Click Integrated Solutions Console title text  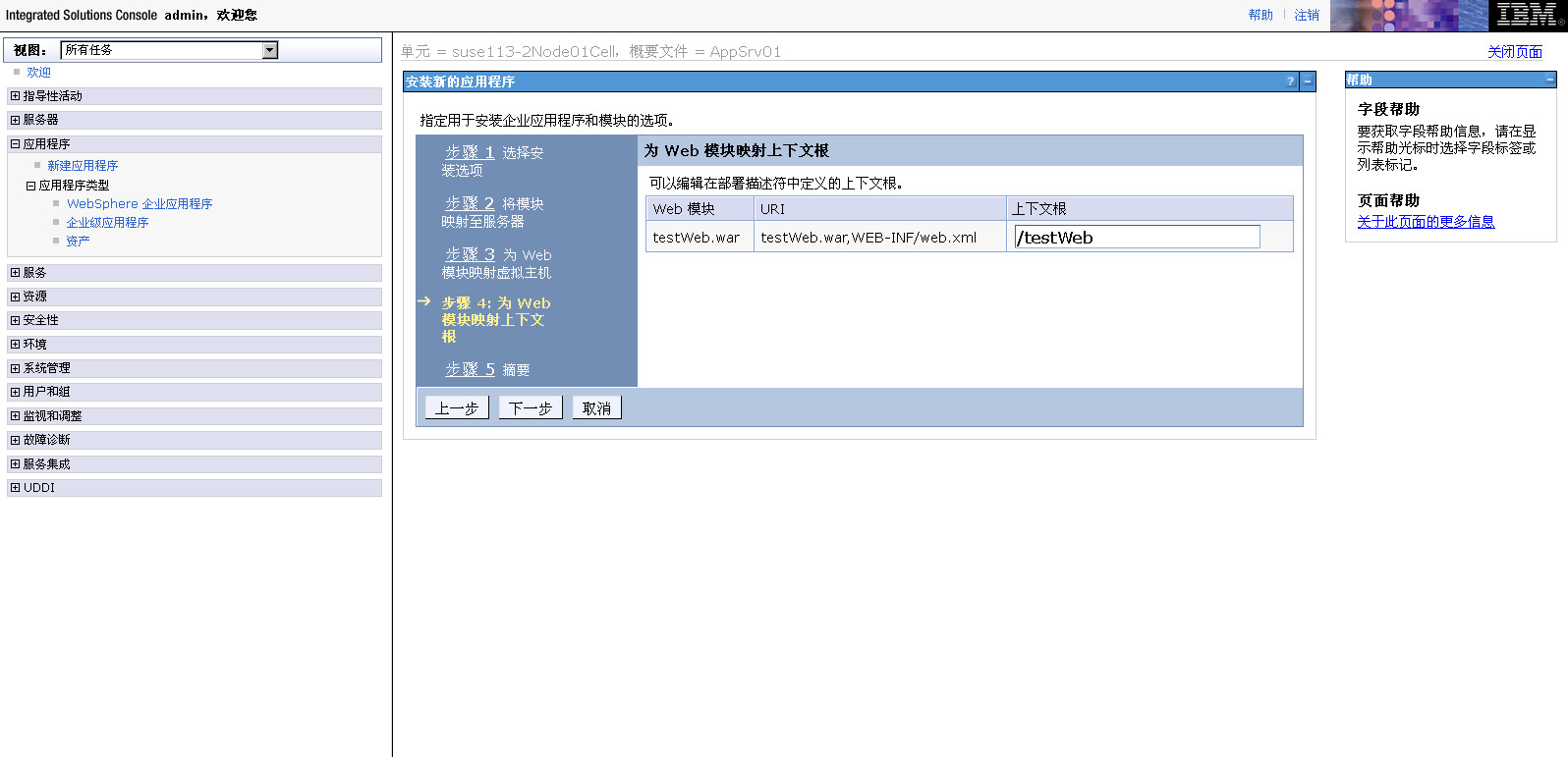pos(82,15)
